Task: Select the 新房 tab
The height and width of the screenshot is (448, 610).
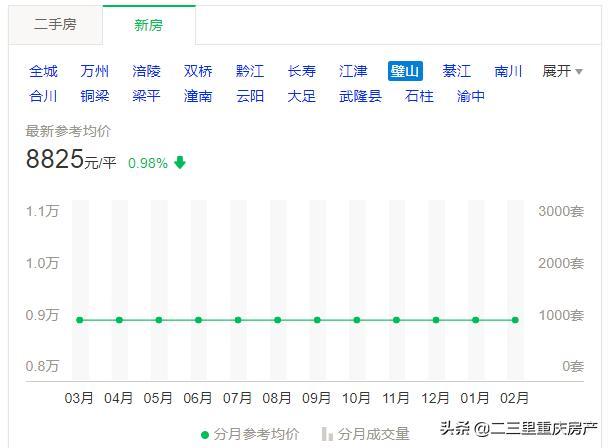Action: [x=149, y=24]
